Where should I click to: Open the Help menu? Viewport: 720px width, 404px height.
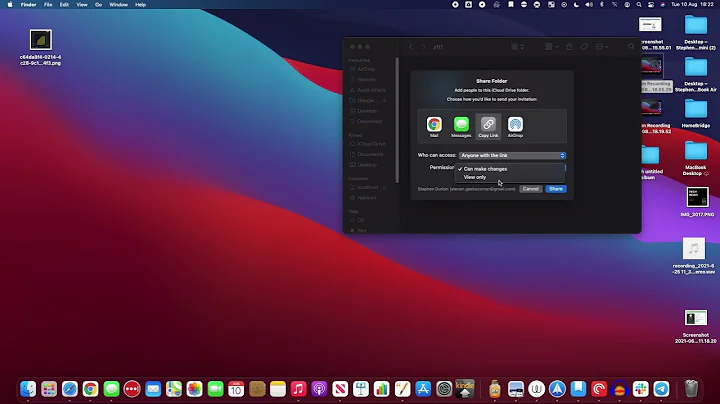(141, 5)
